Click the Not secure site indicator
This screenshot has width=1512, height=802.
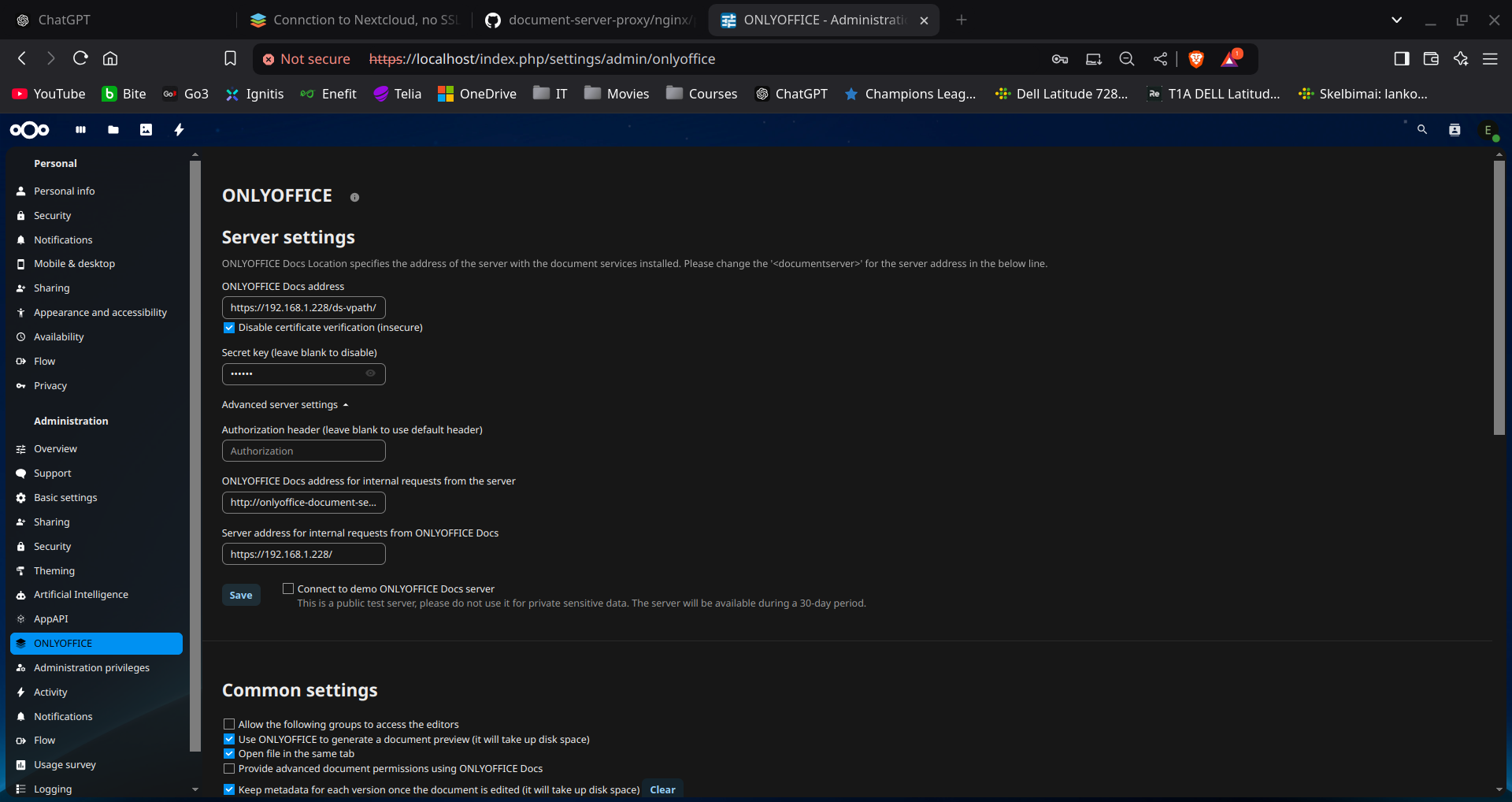306,59
